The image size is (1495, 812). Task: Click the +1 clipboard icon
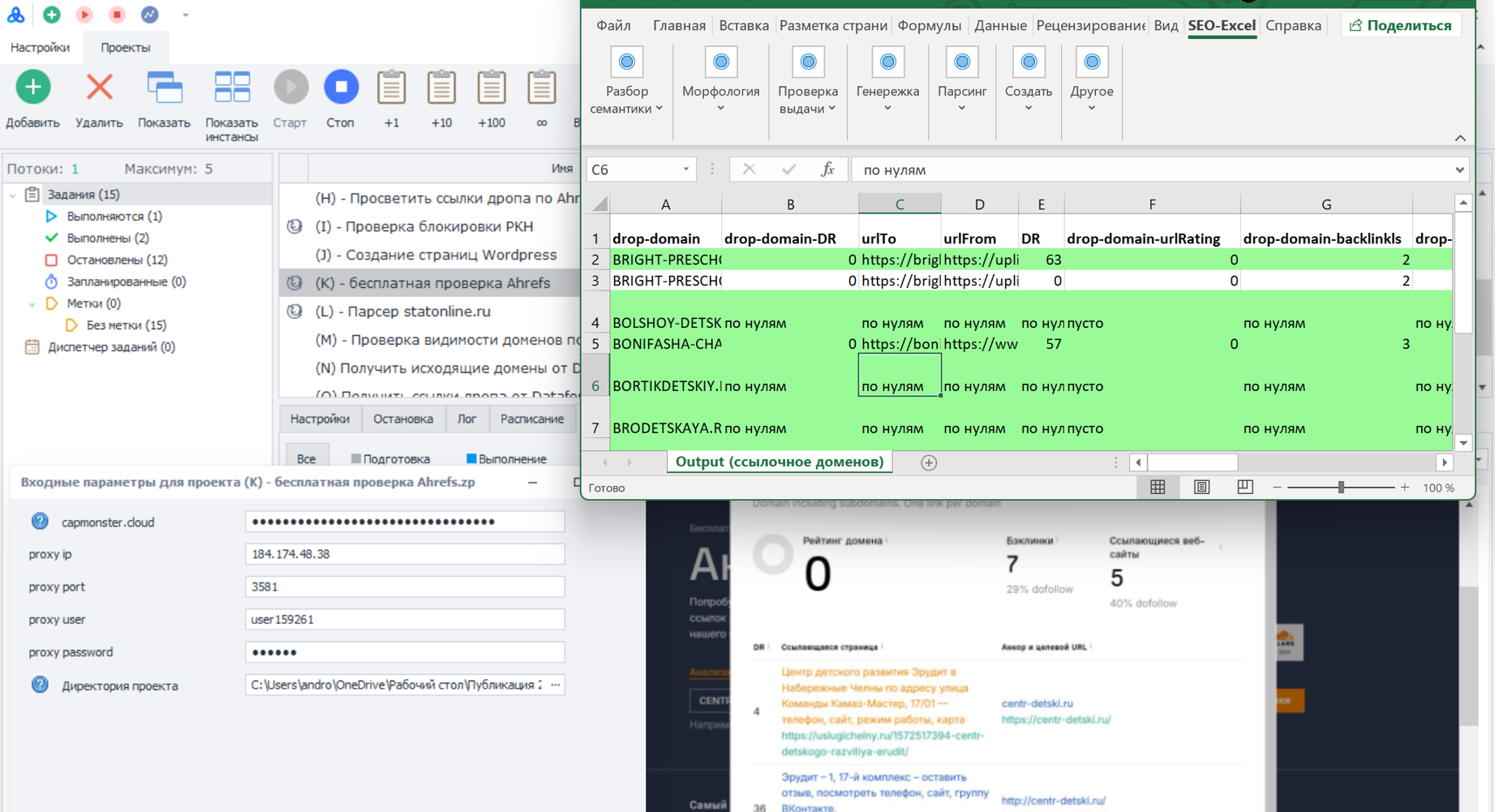392,87
